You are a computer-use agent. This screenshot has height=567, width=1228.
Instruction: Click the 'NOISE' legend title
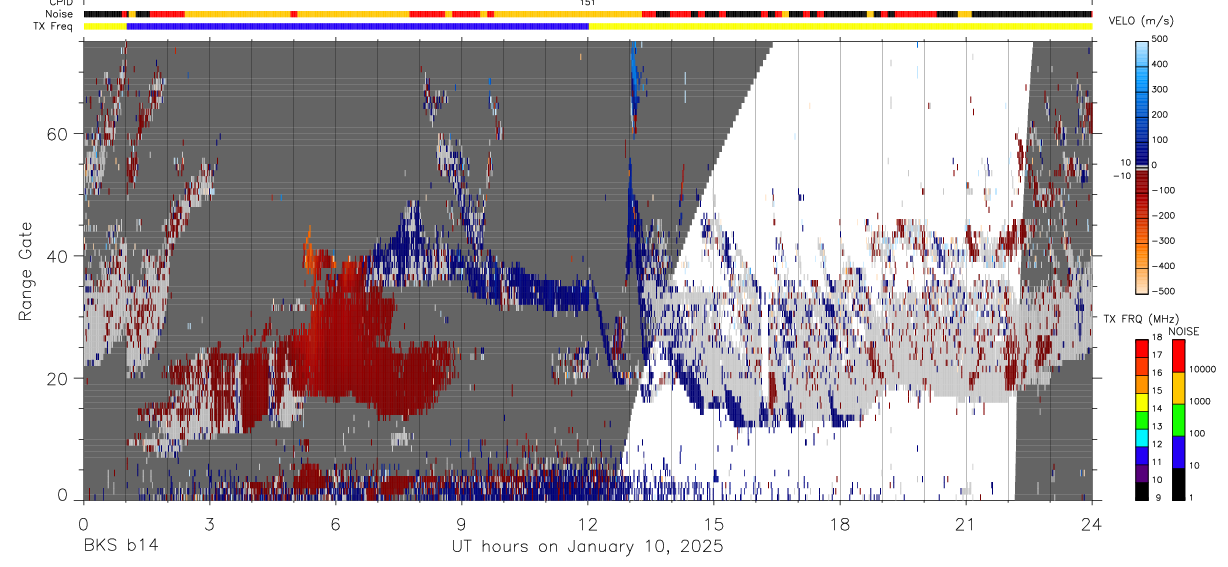click(x=1183, y=331)
